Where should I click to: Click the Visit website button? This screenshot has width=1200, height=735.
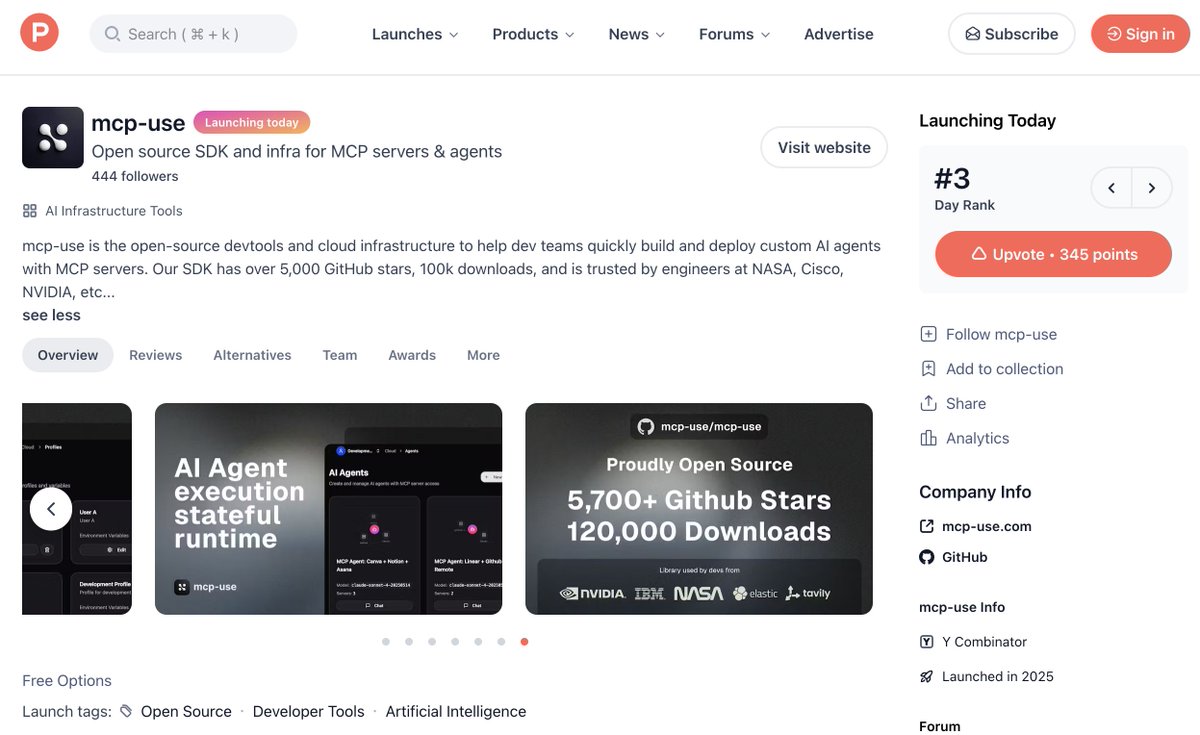(x=824, y=147)
